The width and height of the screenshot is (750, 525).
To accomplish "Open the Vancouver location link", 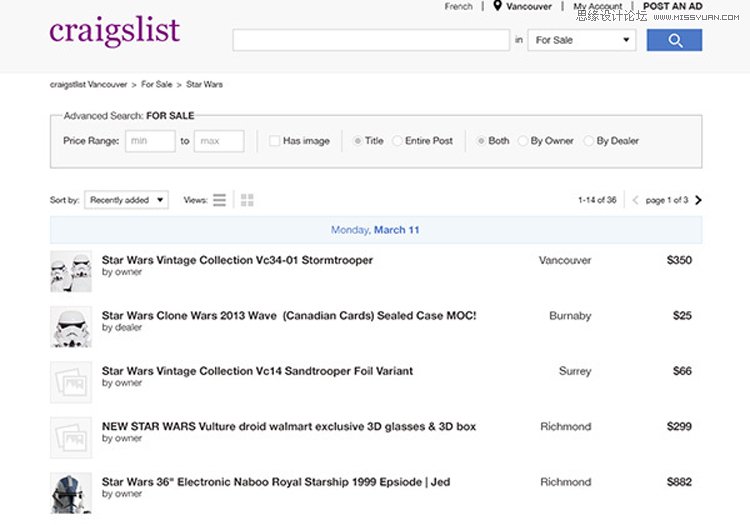I will click(x=529, y=6).
